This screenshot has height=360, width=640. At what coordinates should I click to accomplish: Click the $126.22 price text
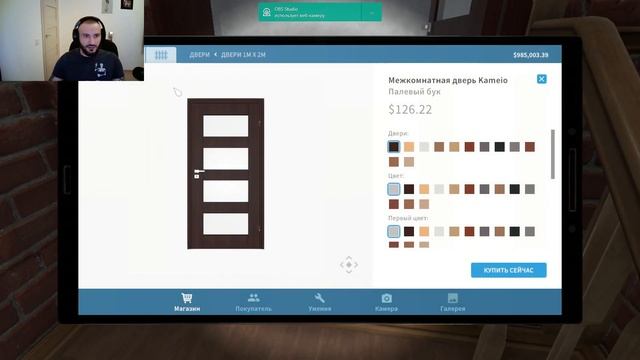click(410, 109)
